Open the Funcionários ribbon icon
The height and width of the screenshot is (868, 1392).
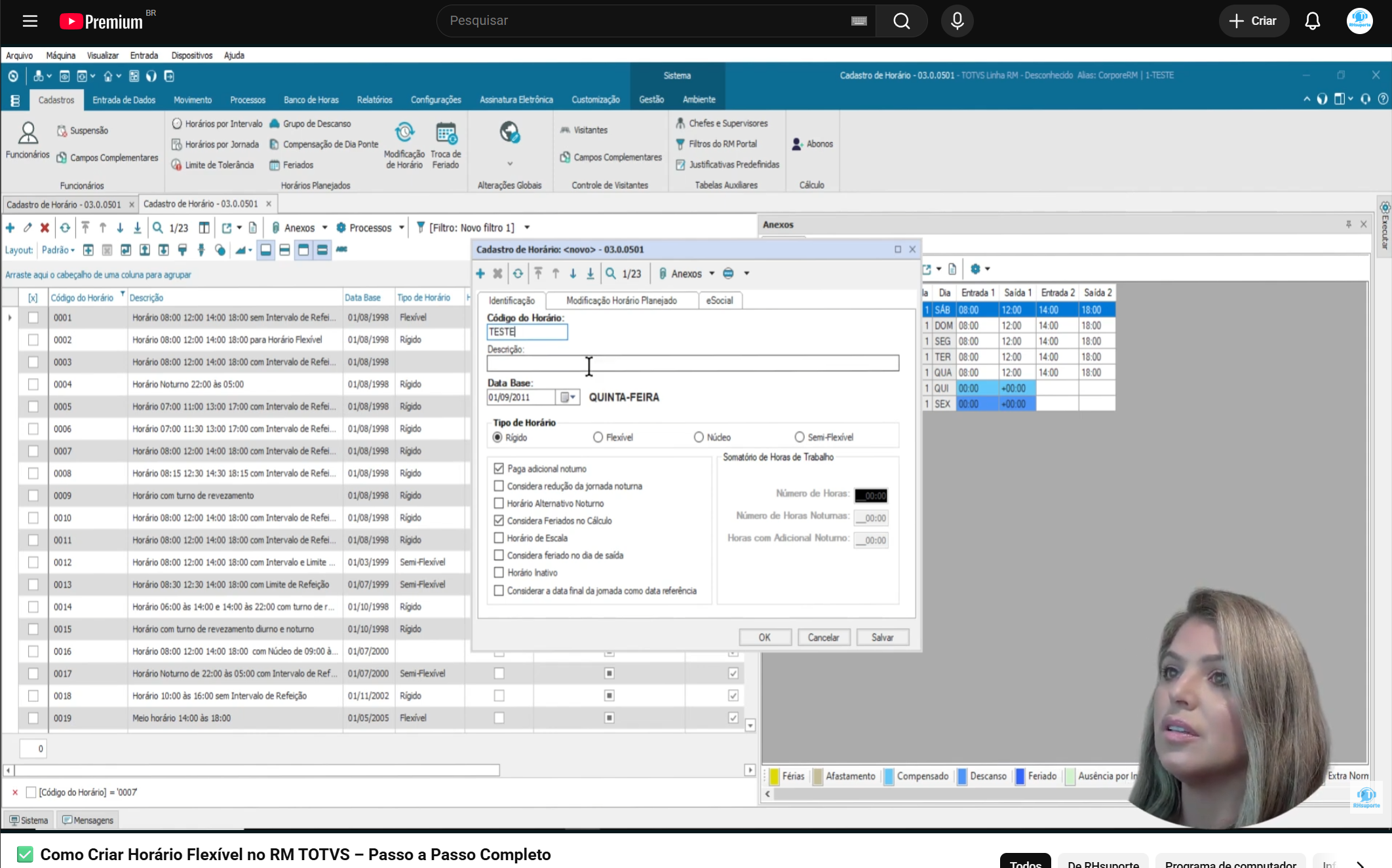(x=28, y=140)
